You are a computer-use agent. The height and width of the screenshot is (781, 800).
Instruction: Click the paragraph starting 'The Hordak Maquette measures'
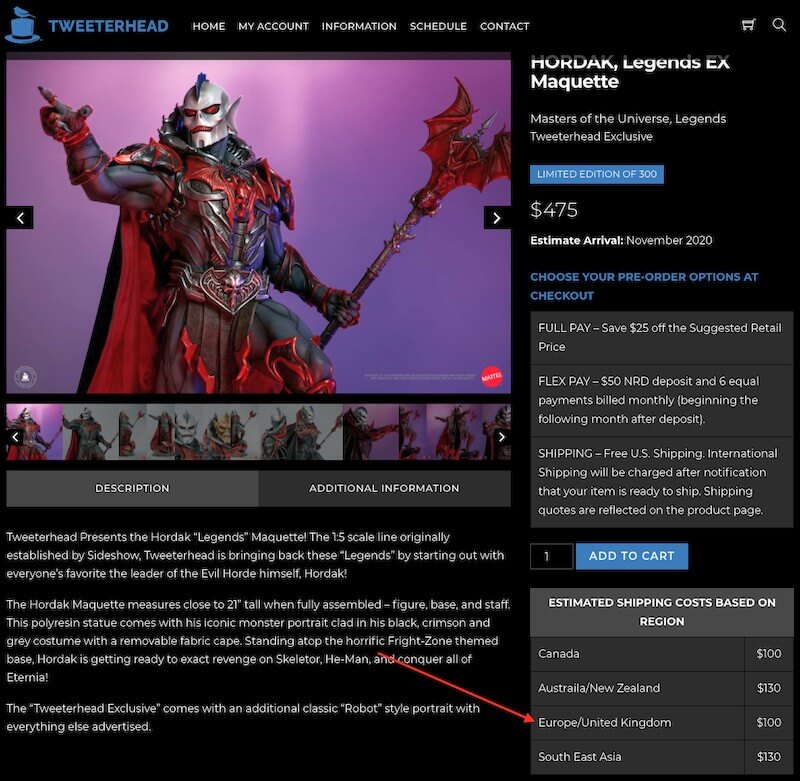pyautogui.click(x=258, y=641)
